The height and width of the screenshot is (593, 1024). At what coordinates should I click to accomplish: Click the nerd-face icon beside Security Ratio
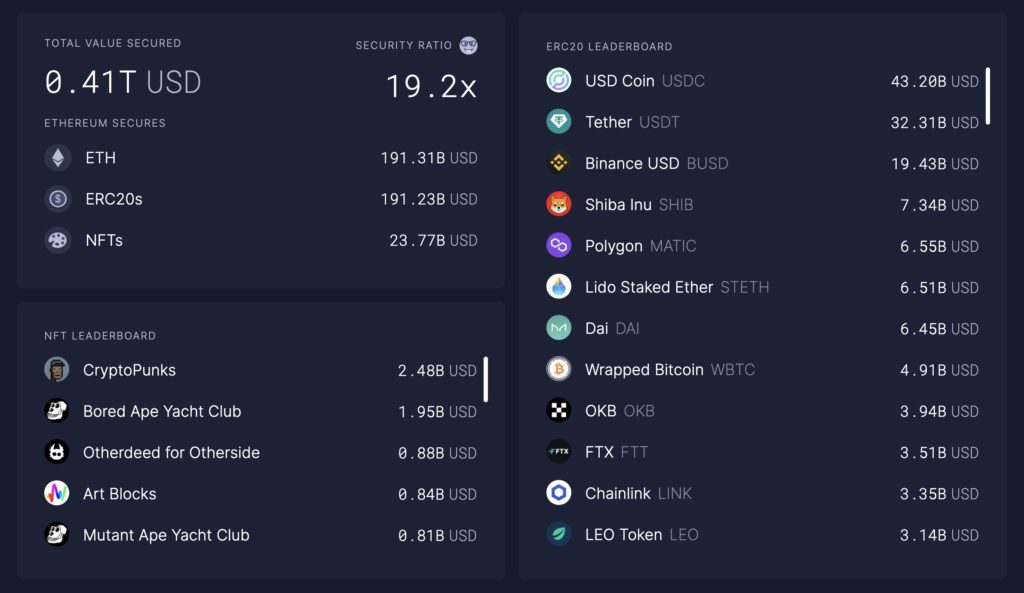(468, 45)
